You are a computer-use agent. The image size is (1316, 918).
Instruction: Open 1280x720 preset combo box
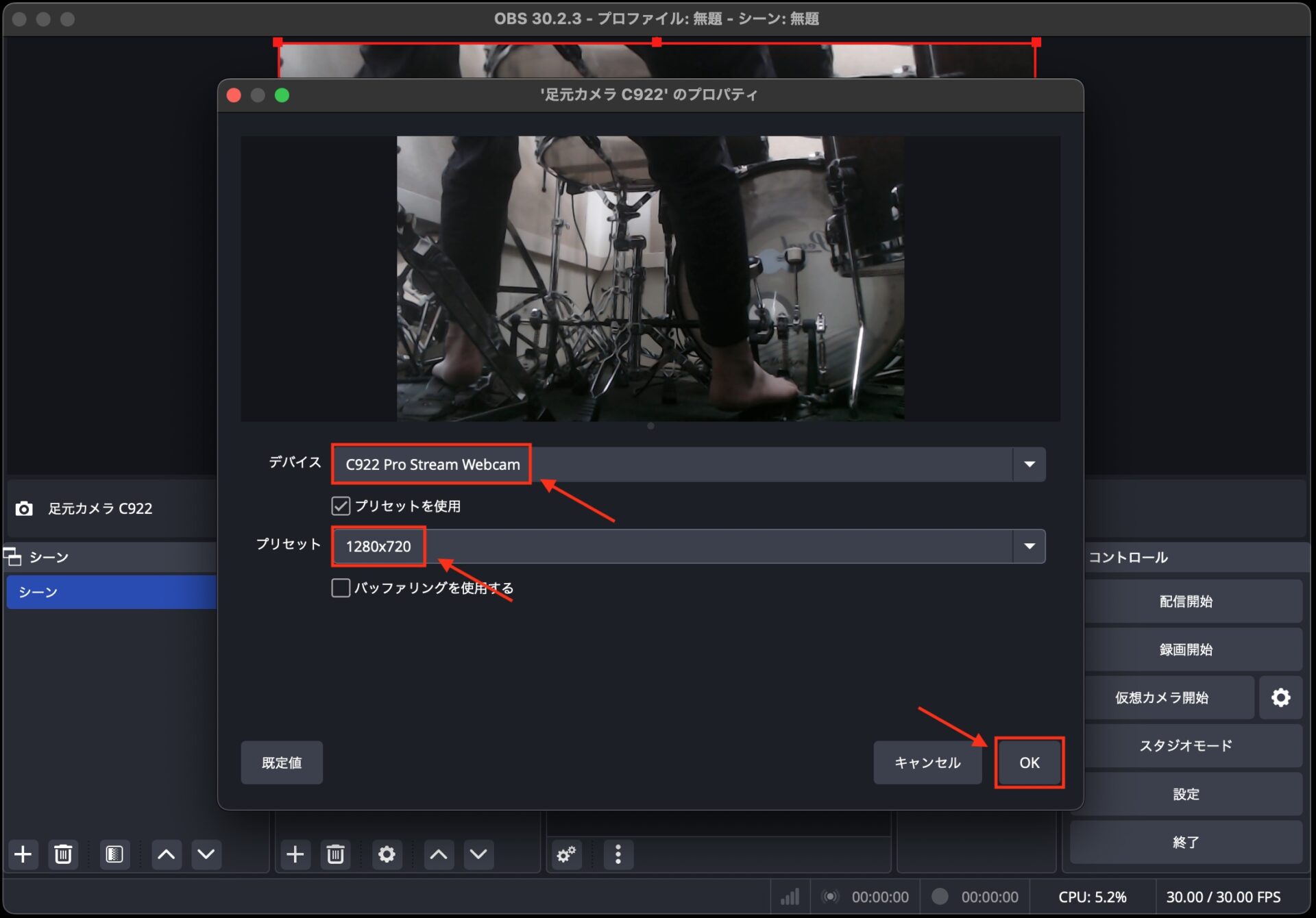point(689,546)
